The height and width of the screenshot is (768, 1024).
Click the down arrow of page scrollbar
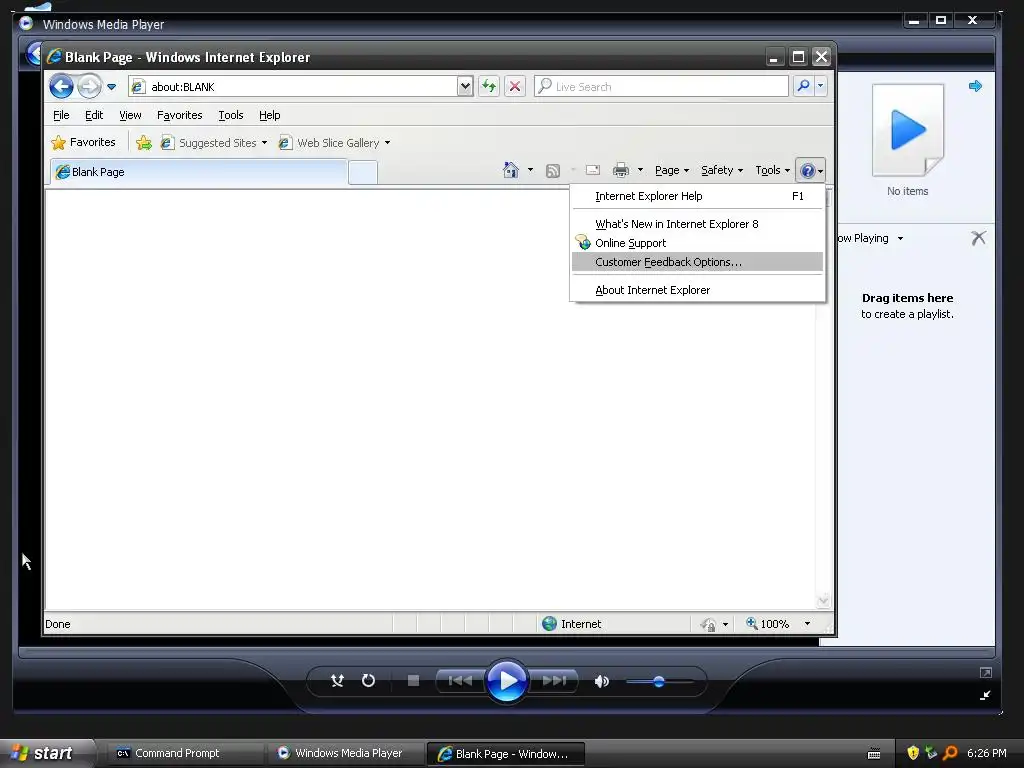[x=823, y=600]
